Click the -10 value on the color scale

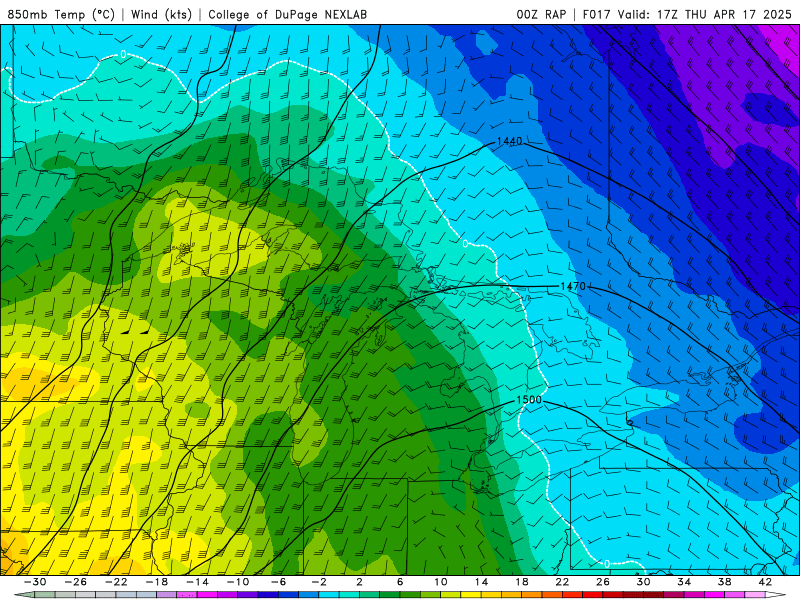pos(238,582)
